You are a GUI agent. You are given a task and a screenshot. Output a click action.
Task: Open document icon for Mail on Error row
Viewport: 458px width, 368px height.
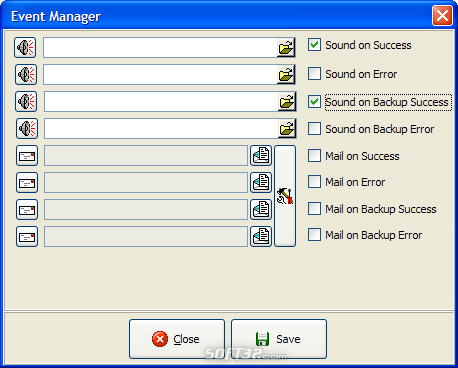pos(261,182)
